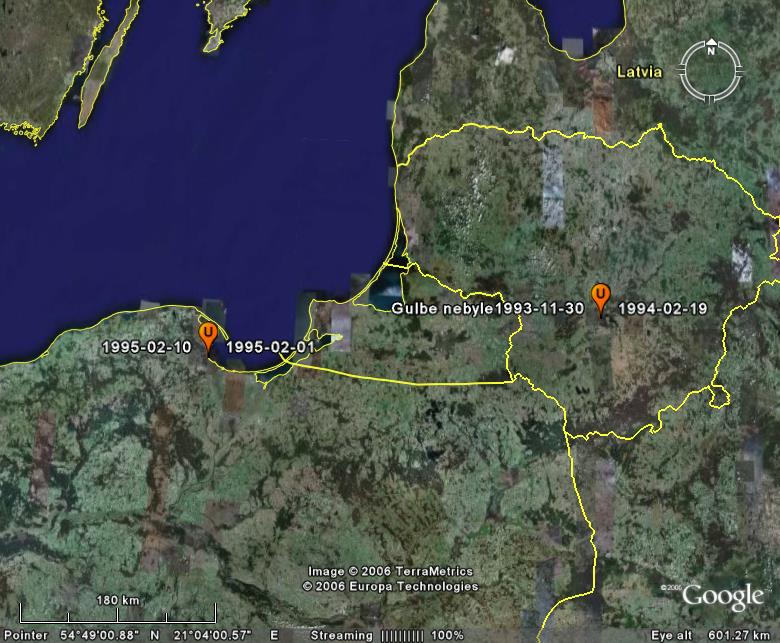Click the compass ring's south tick mark
The height and width of the screenshot is (643, 780).
[711, 96]
